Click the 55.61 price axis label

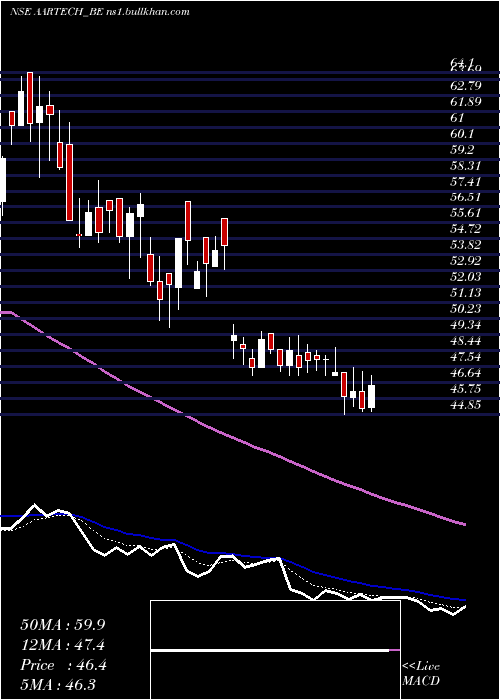466,213
